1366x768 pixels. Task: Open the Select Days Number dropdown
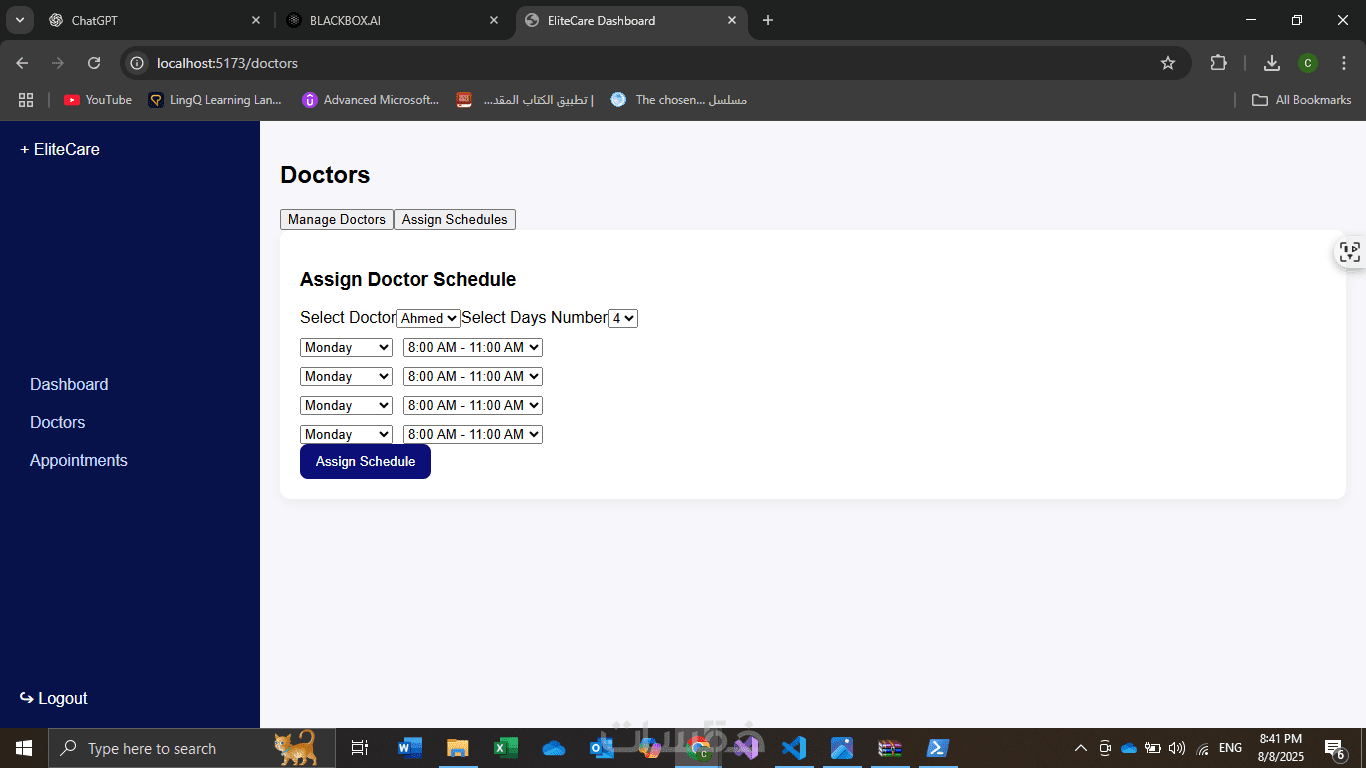tap(623, 318)
